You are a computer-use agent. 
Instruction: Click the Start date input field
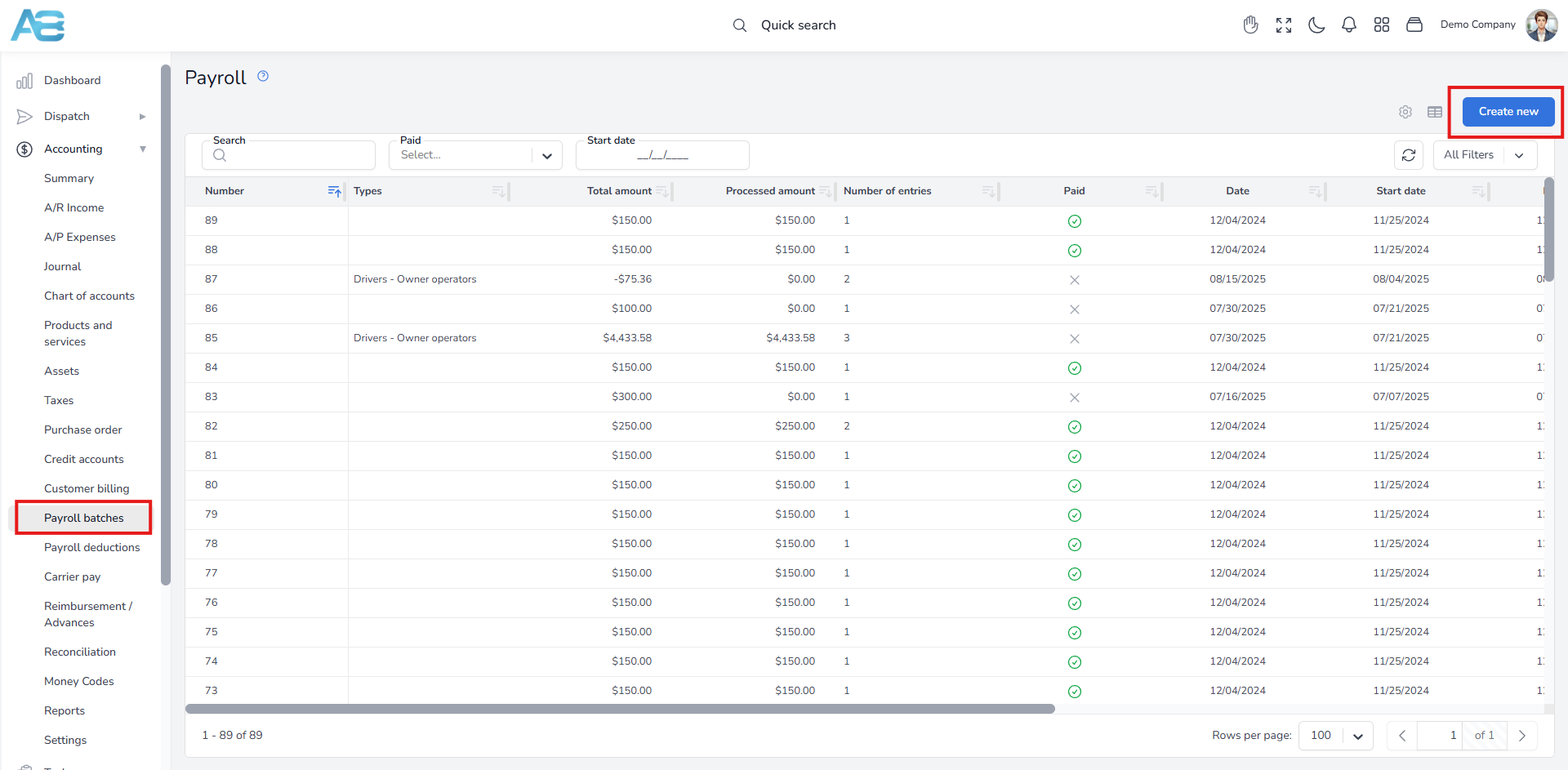(x=662, y=155)
